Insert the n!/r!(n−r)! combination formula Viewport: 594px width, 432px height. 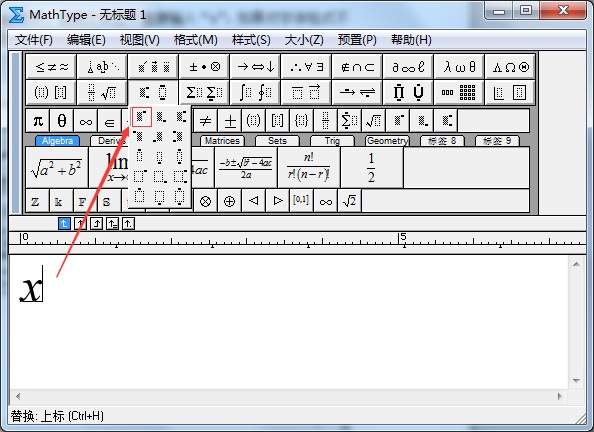309,167
